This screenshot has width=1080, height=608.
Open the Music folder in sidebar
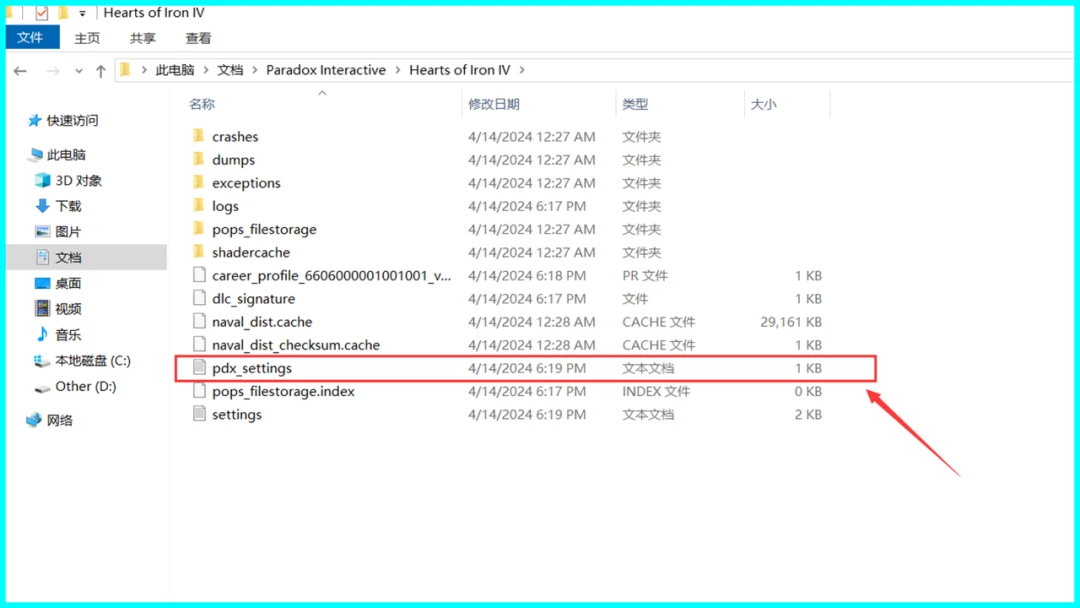[x=42, y=335]
